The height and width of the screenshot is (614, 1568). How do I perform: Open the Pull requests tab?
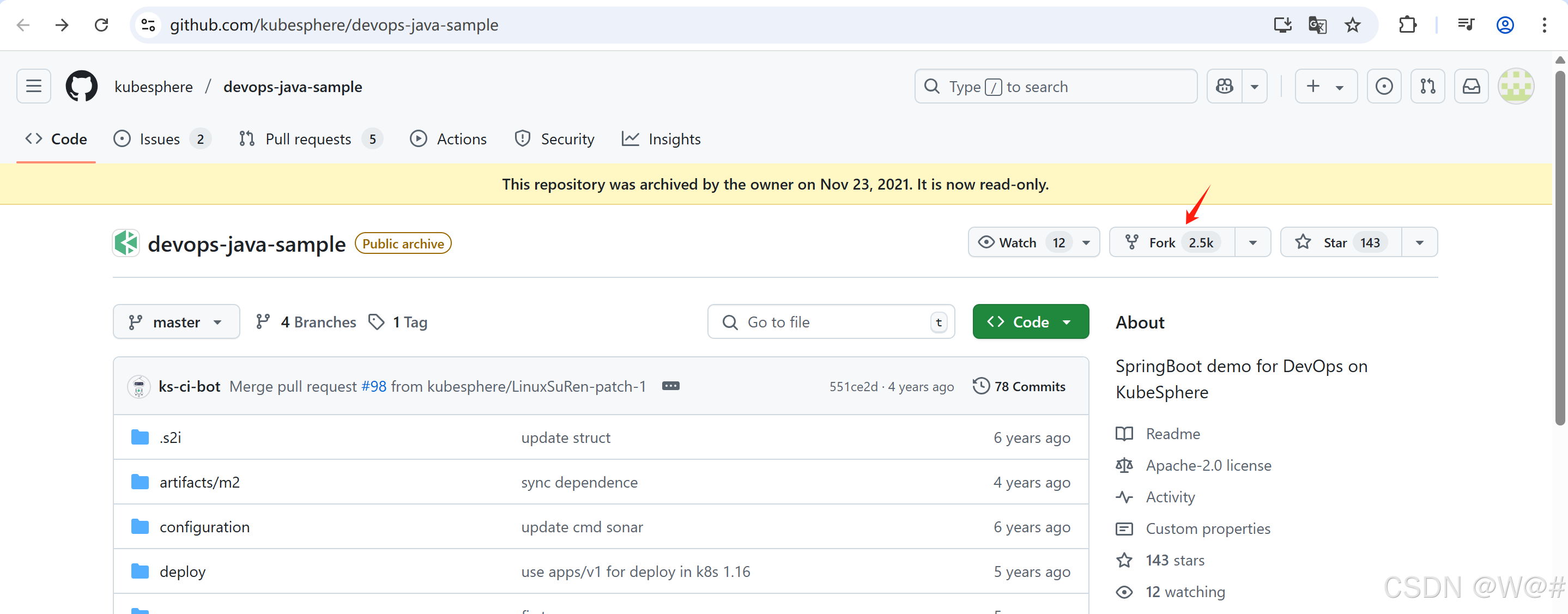[x=311, y=139]
